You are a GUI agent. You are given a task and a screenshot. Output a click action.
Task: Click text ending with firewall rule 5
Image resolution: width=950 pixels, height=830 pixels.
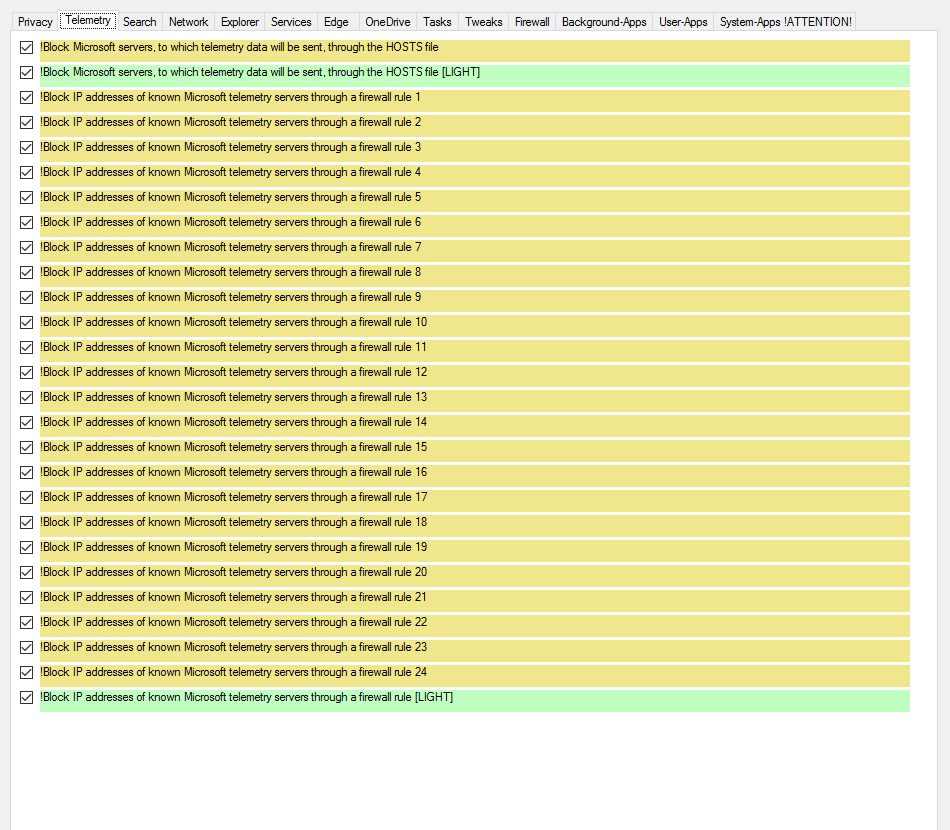point(230,197)
